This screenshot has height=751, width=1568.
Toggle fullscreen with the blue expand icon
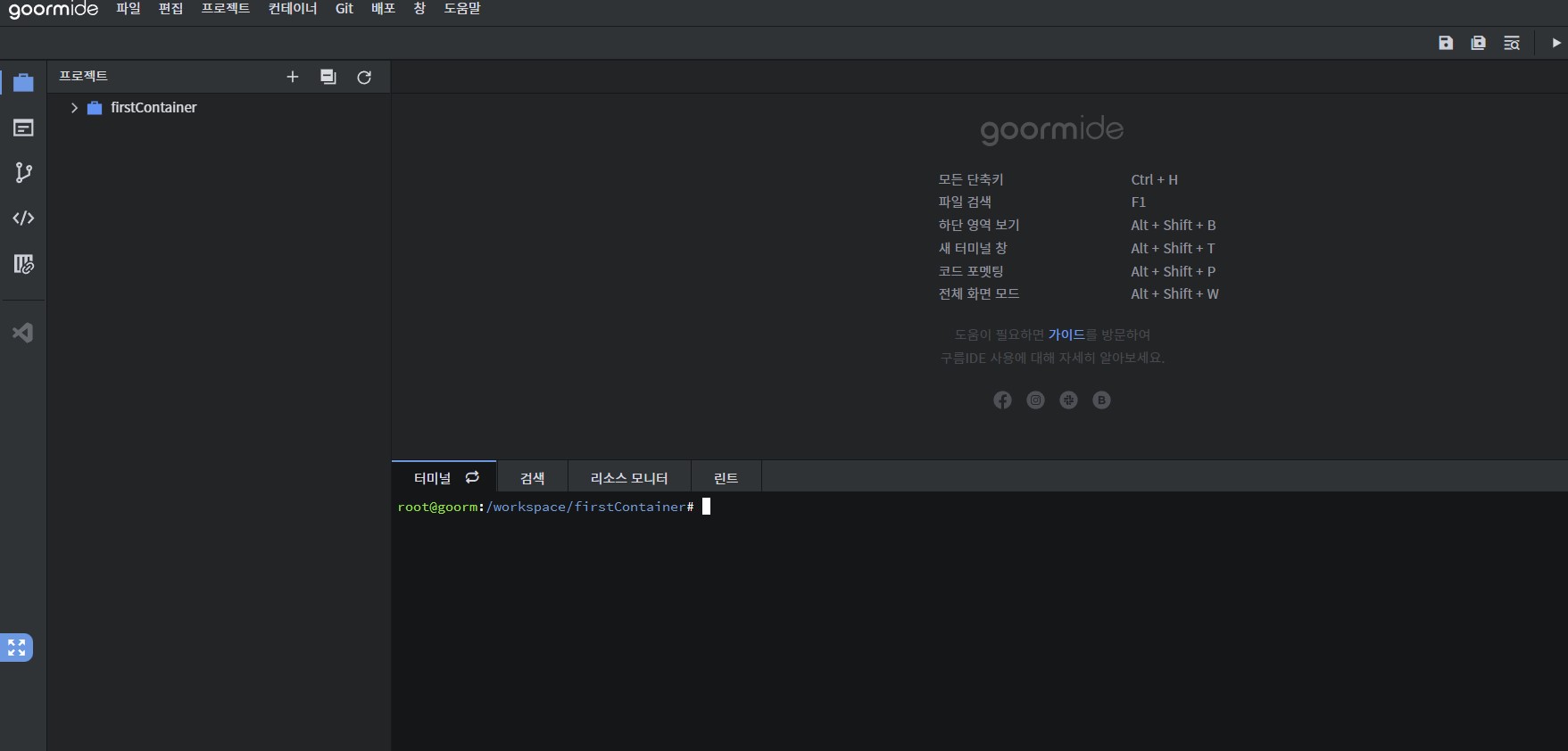coord(17,648)
